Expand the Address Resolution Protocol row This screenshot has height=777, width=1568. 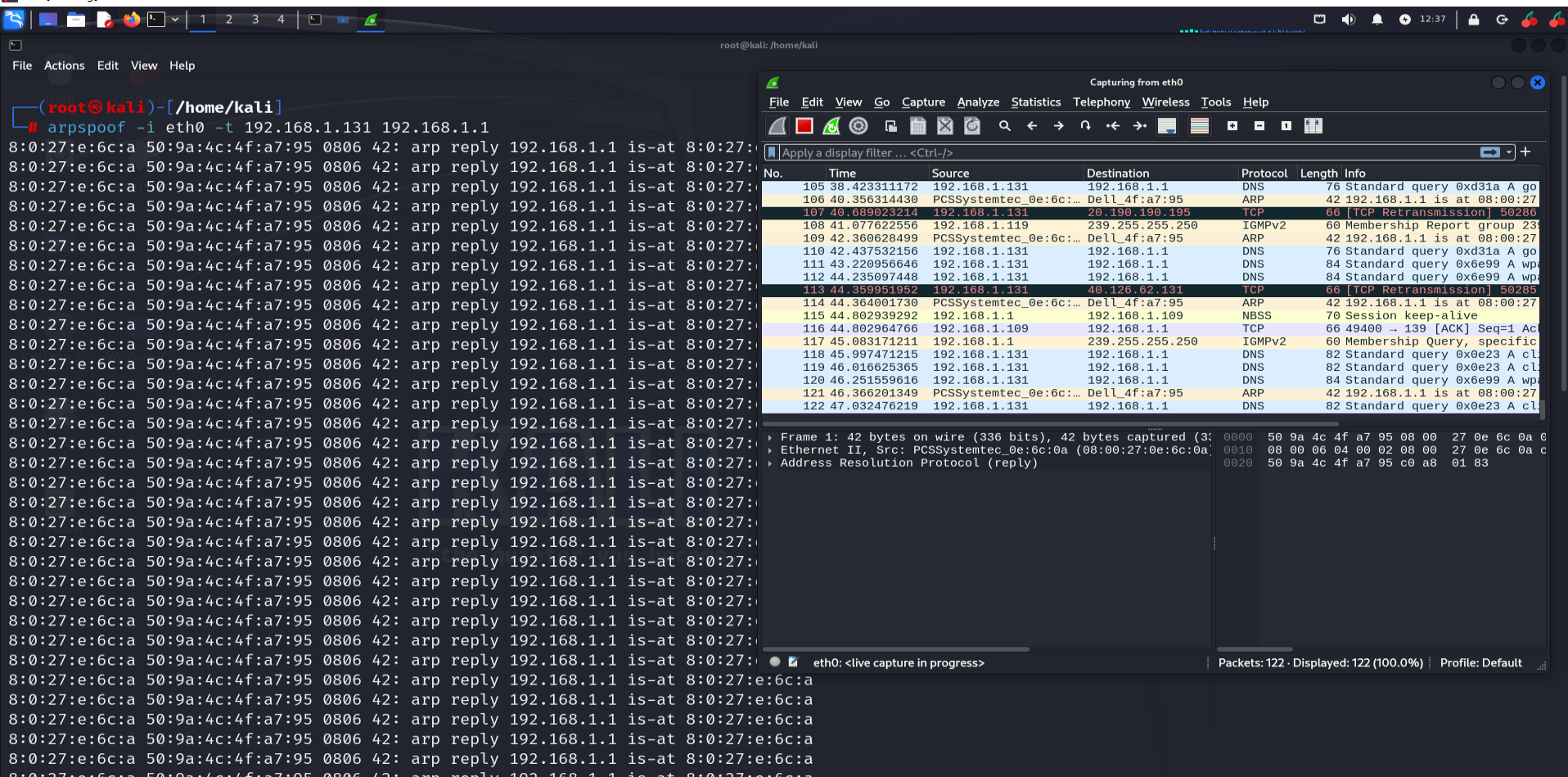click(x=770, y=463)
